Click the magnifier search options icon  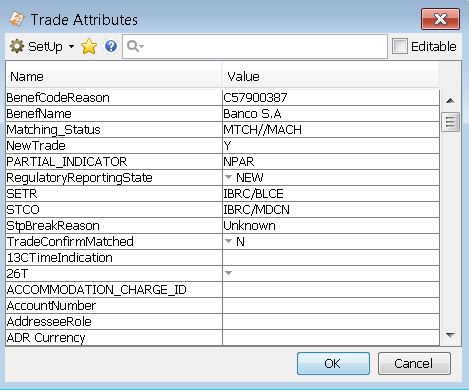135,46
